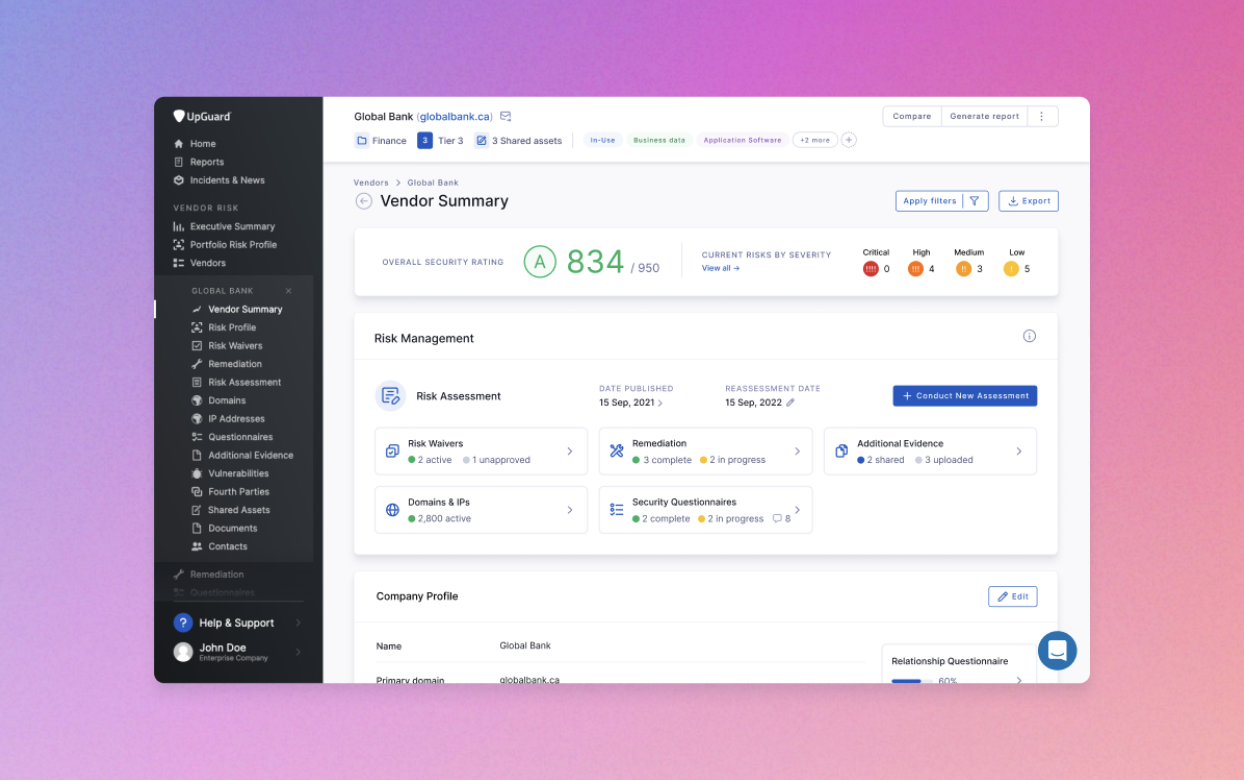Screen dimensions: 1244x780
Task: Open the Domains & IPs card
Action: click(x=481, y=510)
